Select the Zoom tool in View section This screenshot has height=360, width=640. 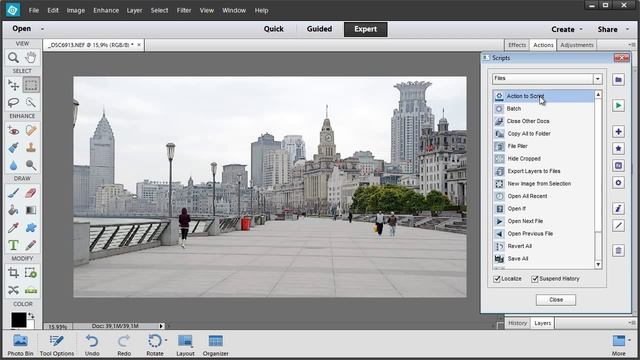click(x=13, y=58)
